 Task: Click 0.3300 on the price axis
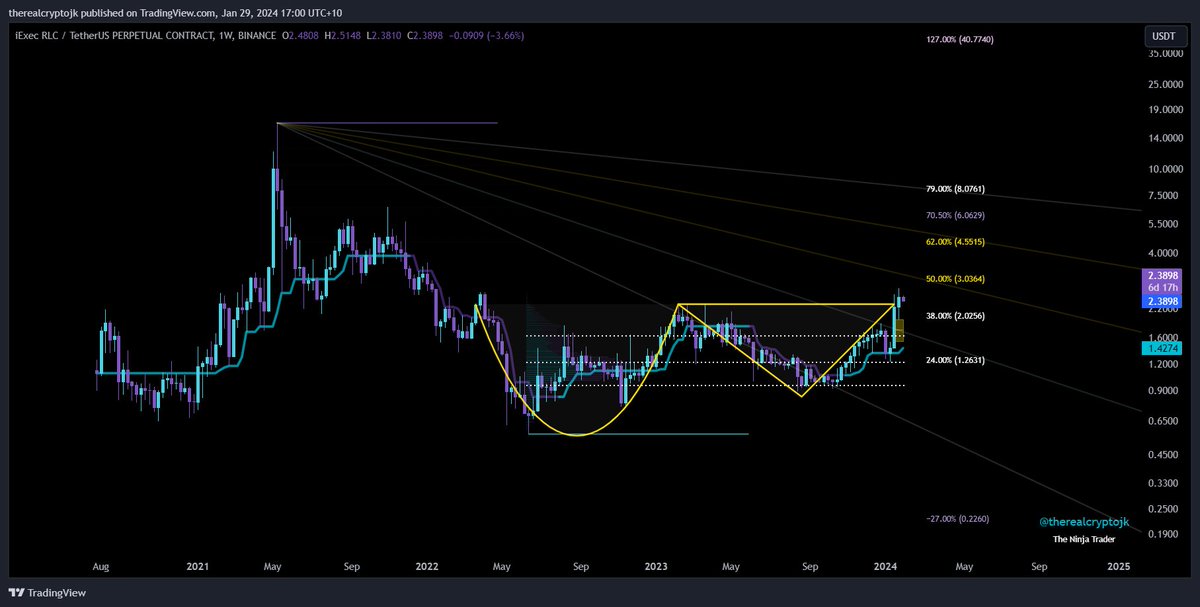[1164, 484]
